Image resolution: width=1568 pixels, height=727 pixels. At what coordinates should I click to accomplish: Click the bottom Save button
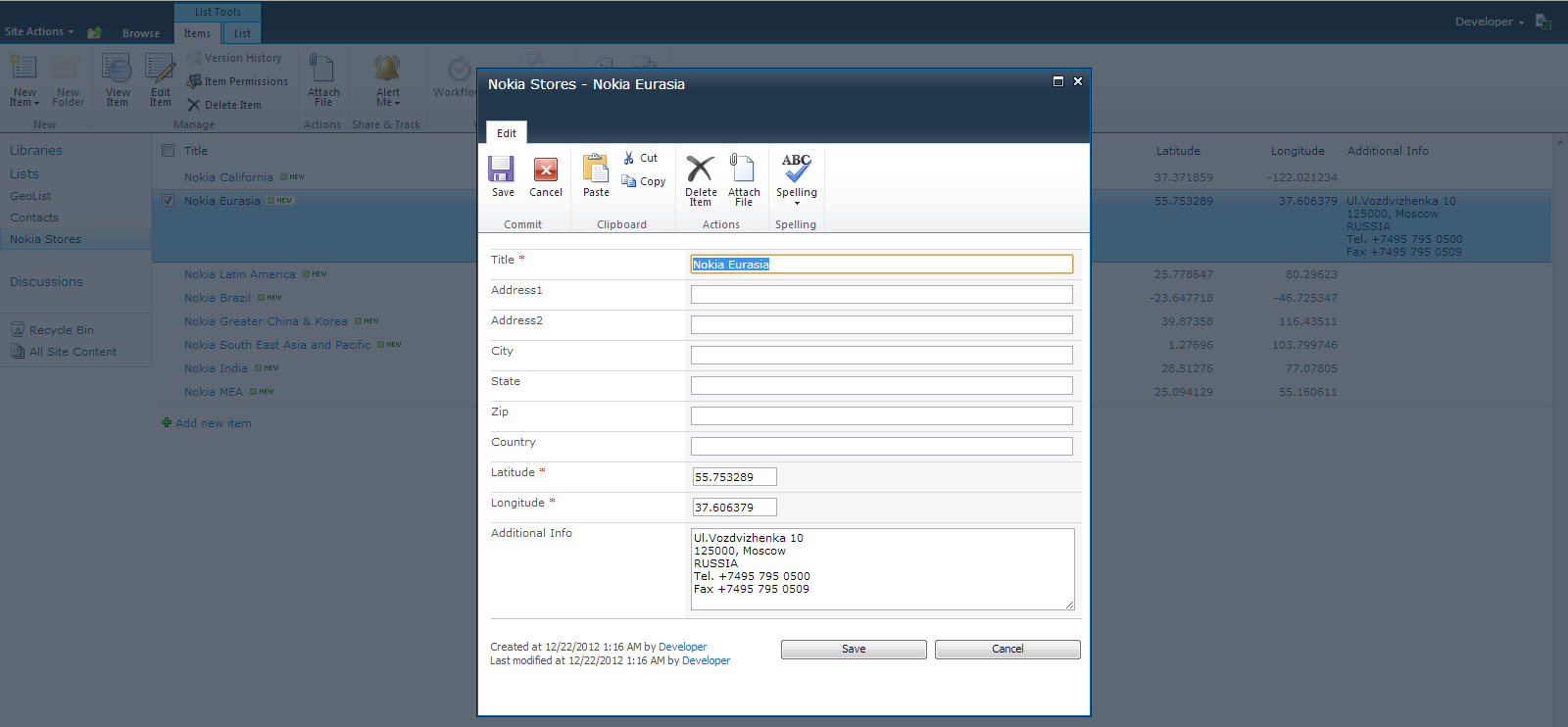(854, 650)
